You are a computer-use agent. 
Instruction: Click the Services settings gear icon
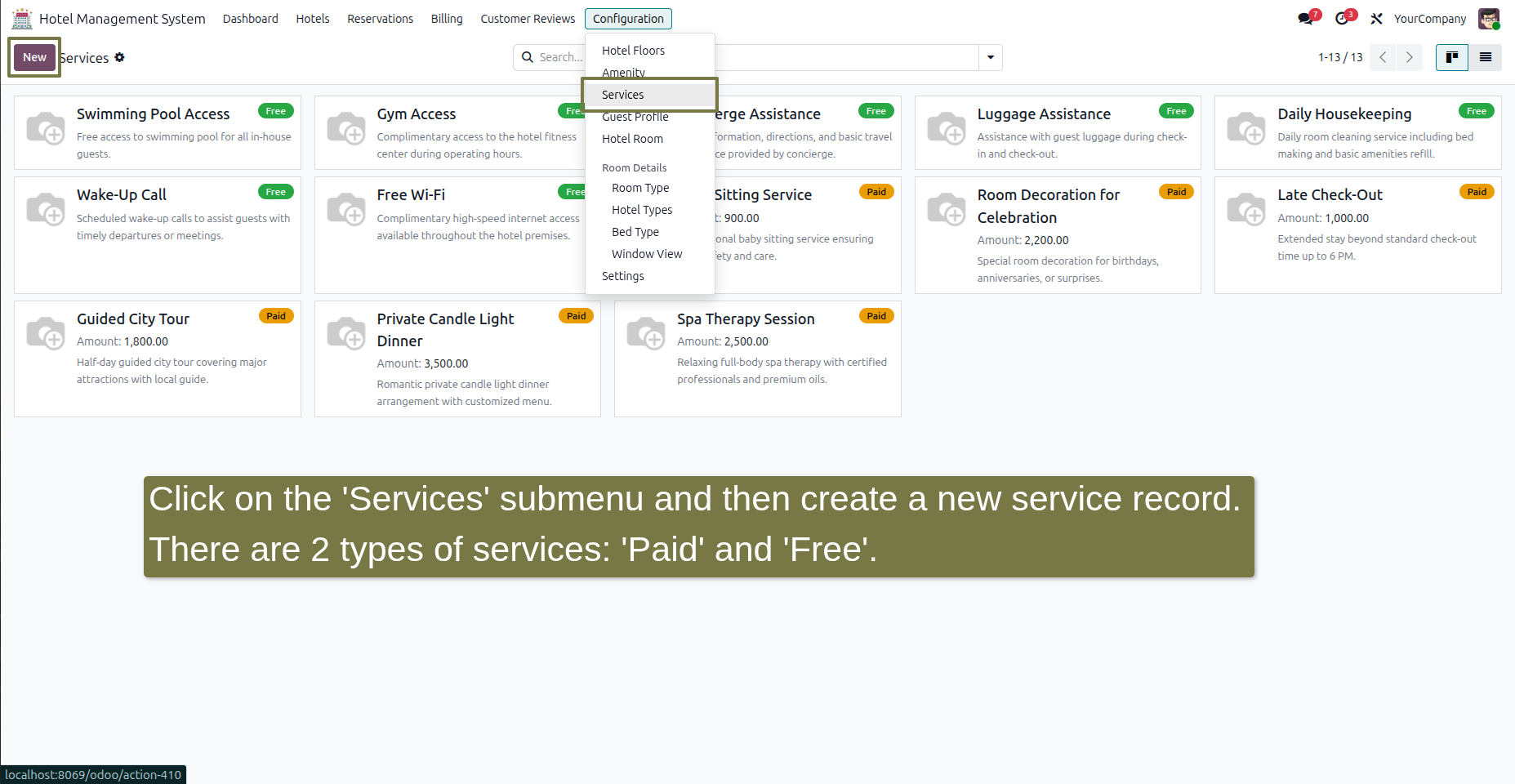119,57
